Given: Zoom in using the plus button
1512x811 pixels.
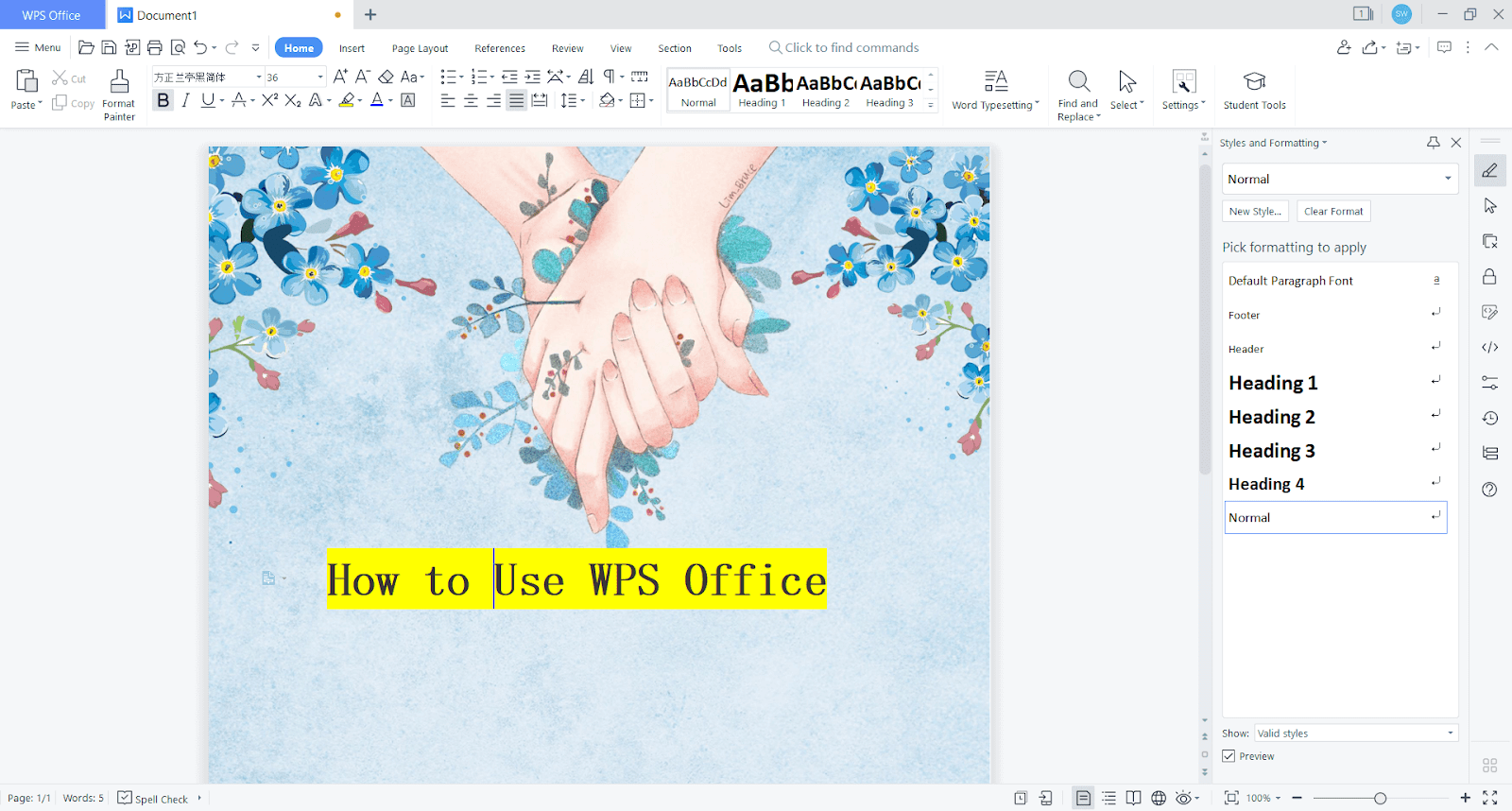Looking at the screenshot, I should (1466, 798).
